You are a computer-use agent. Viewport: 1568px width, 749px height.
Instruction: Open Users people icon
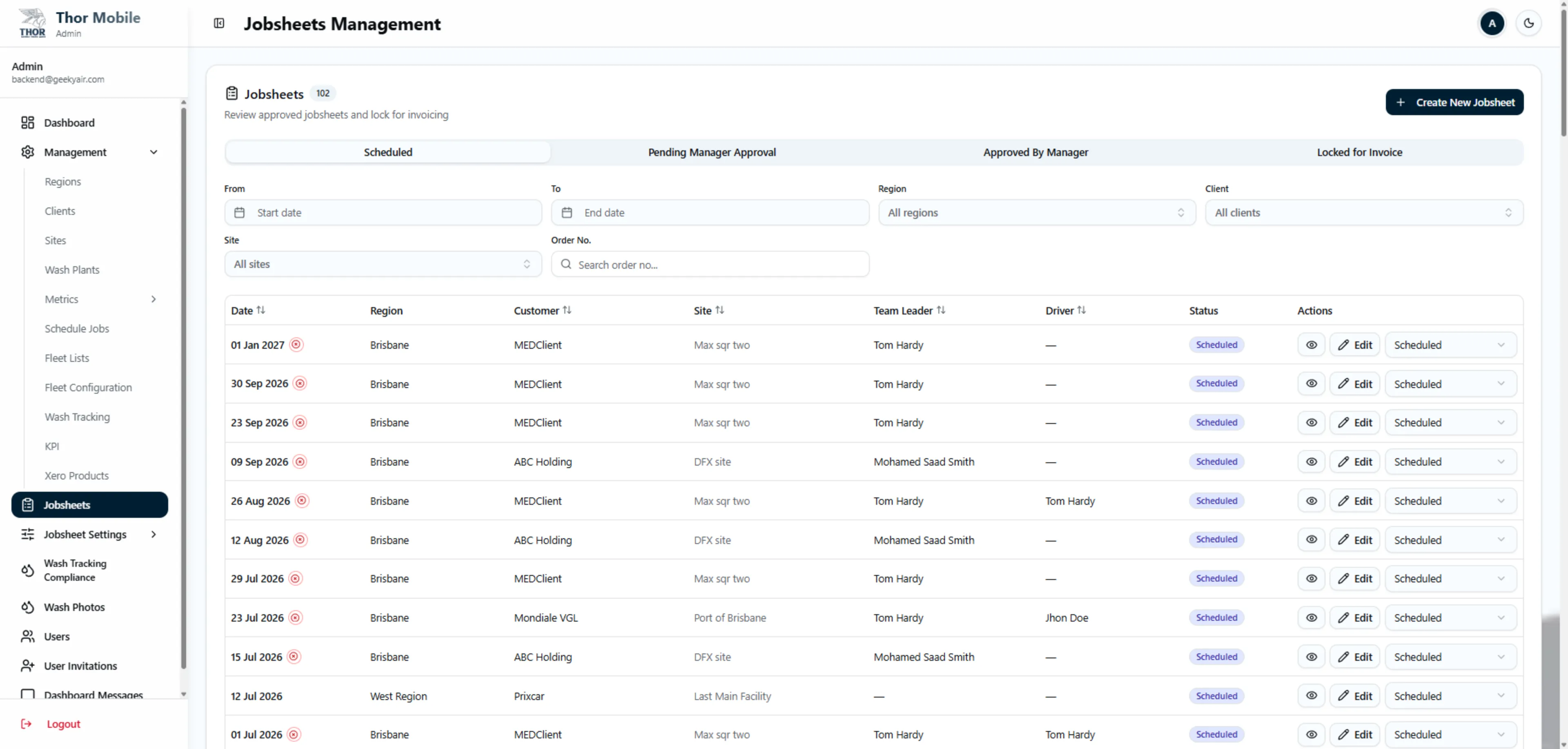pyautogui.click(x=27, y=636)
